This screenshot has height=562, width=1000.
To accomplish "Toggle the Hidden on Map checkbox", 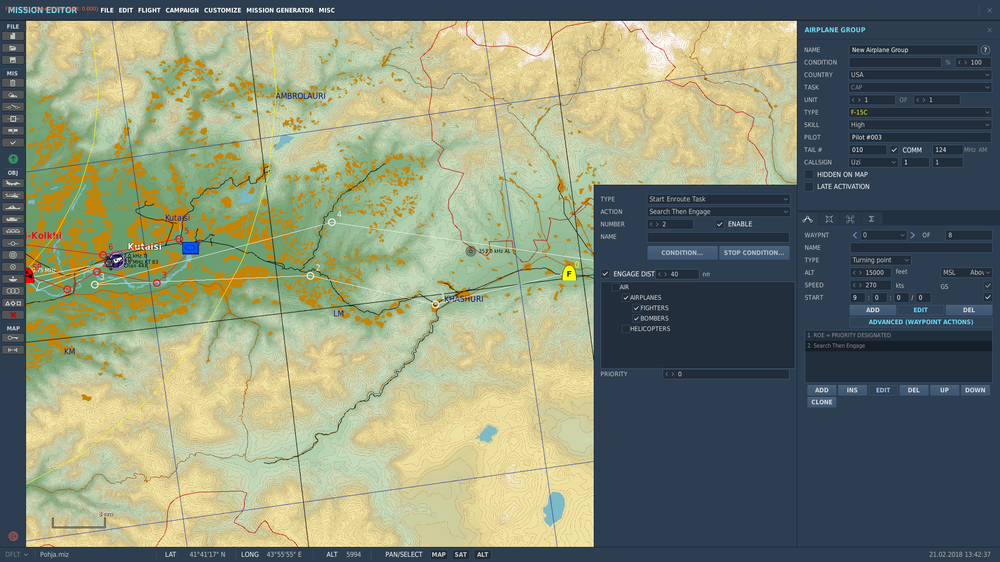I will point(809,174).
